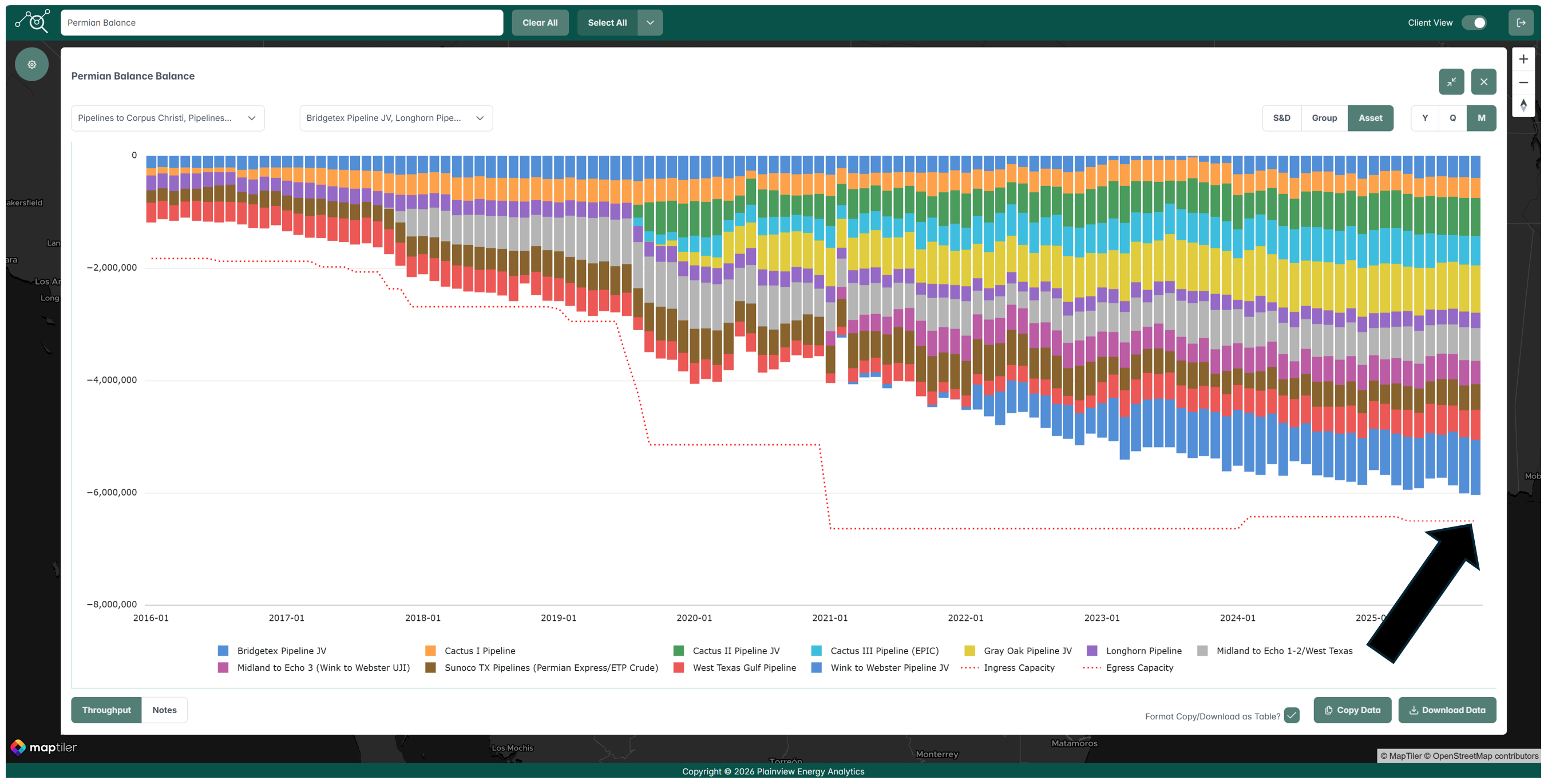Click the Gray Oak Pipeline JV yellow swatch
The image size is (1548, 784).
tap(969, 651)
